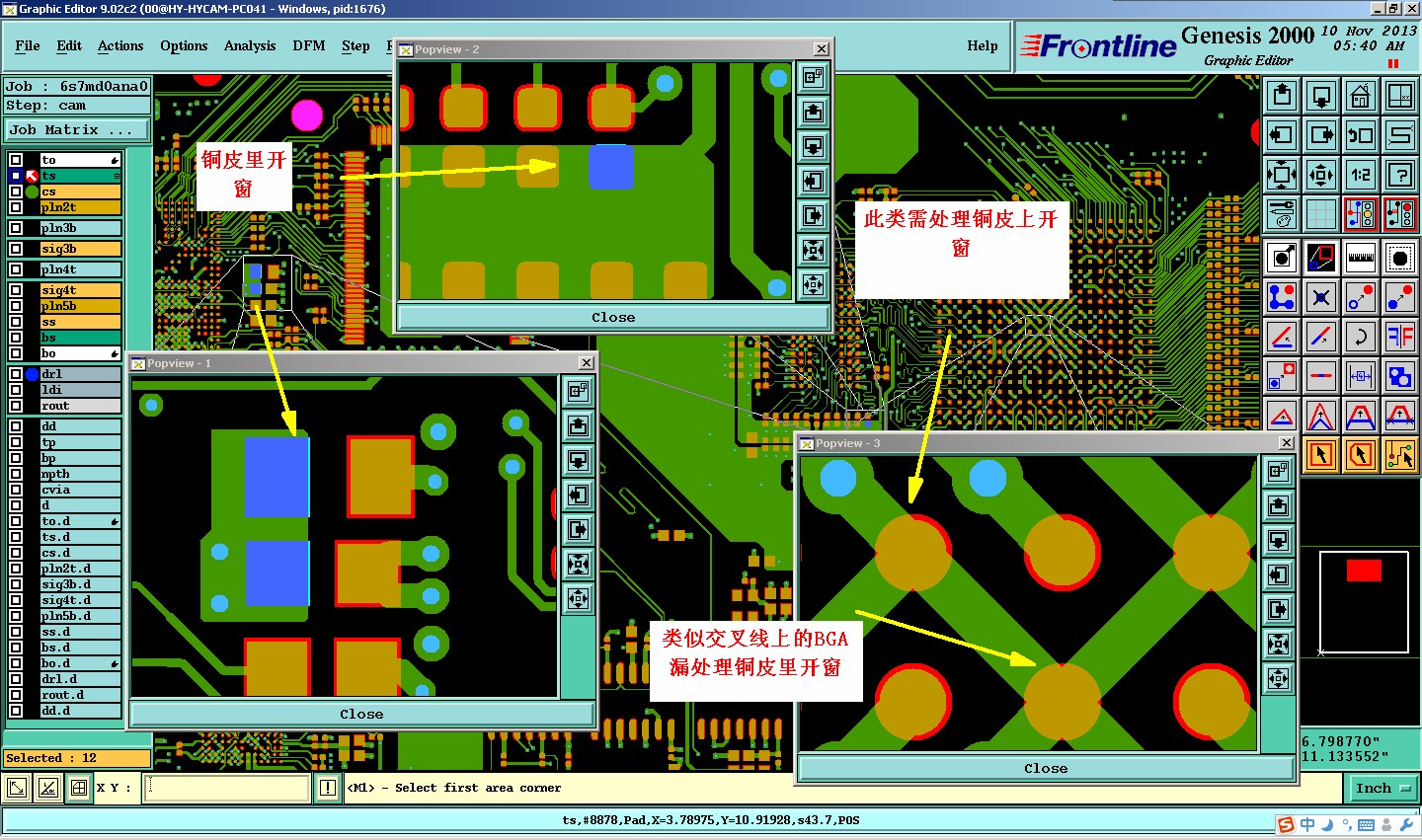Select the ldi layer name row
This screenshot has width=1422, height=840.
(80, 390)
